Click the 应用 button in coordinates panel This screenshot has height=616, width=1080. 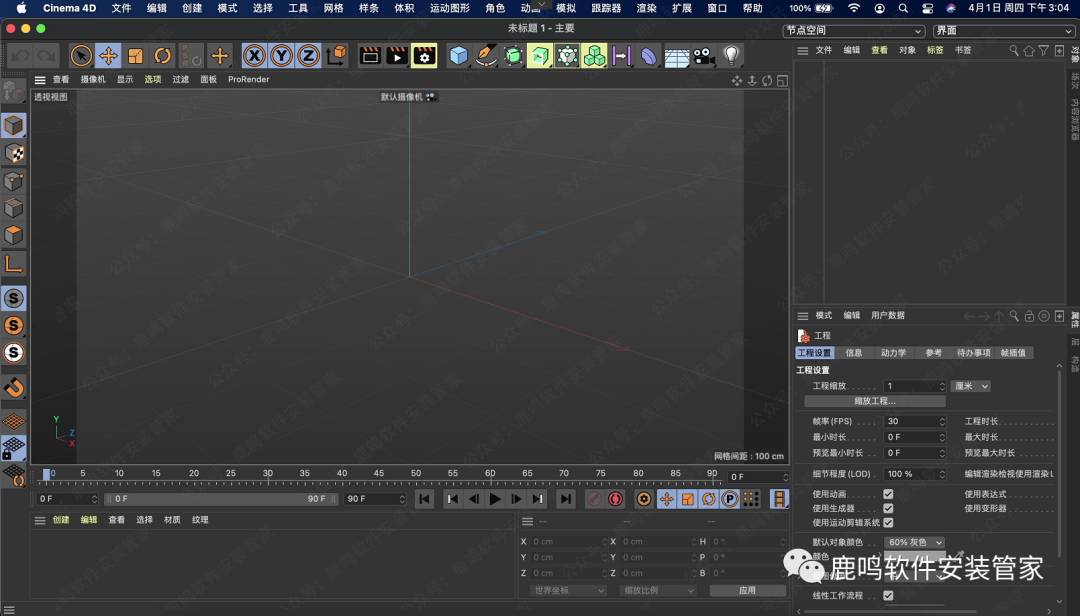747,590
